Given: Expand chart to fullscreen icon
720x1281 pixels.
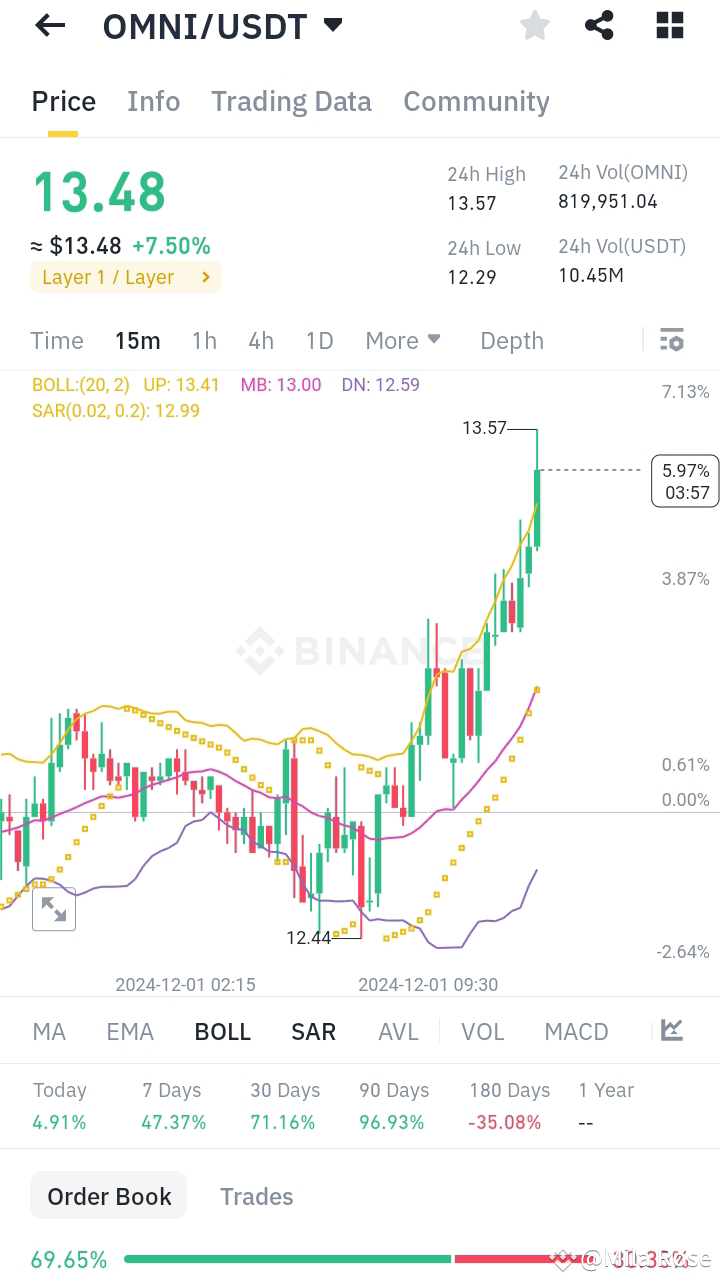Looking at the screenshot, I should point(54,909).
